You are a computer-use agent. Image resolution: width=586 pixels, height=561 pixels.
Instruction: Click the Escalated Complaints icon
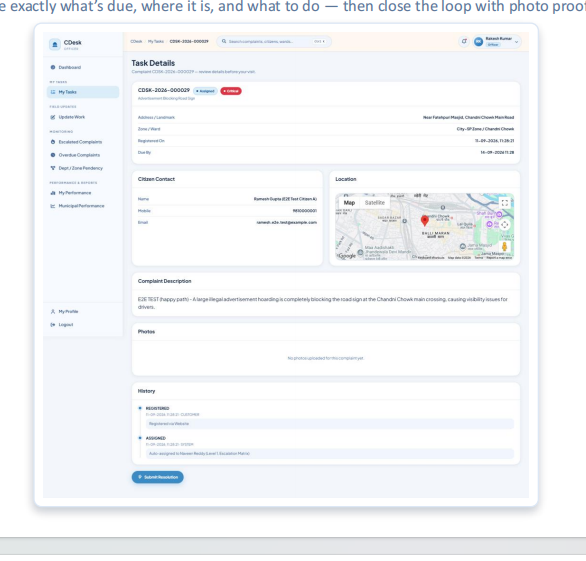(53, 142)
